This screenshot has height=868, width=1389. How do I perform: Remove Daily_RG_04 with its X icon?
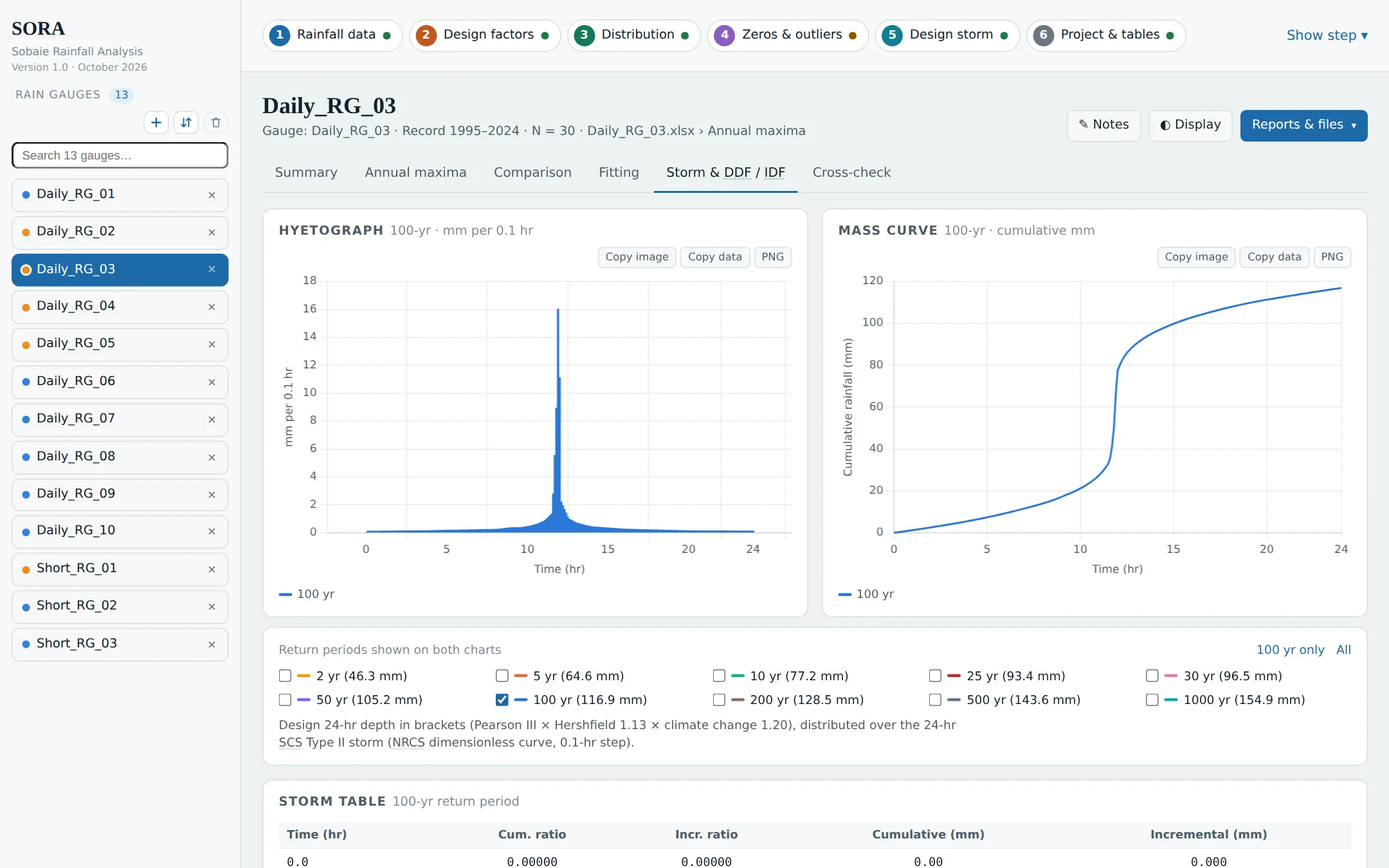tap(212, 307)
